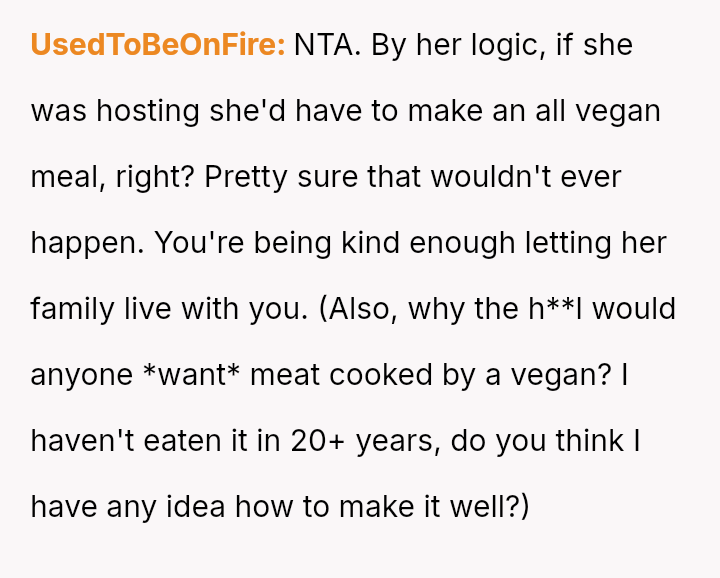
Task: Click the censored word "h**l"
Action: pos(554,308)
